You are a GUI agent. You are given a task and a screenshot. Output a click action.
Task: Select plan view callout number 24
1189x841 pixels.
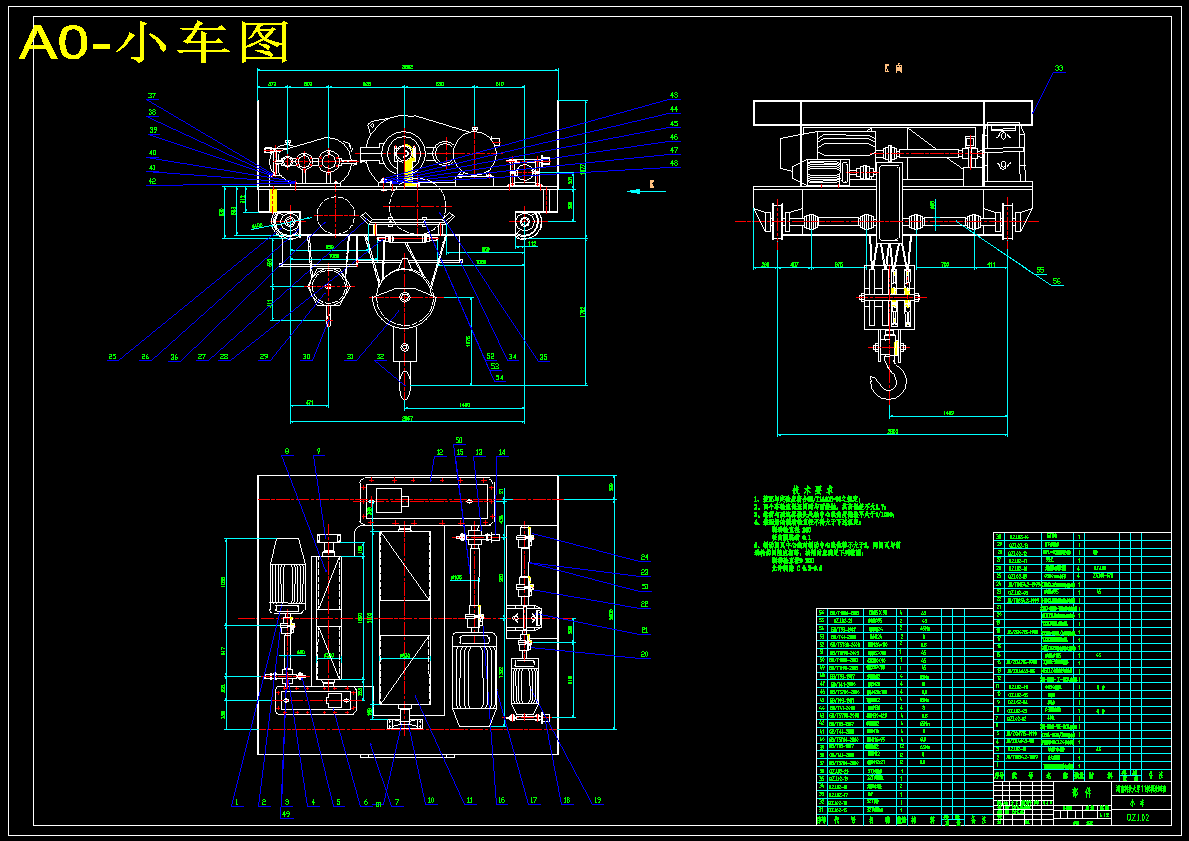pyautogui.click(x=645, y=557)
